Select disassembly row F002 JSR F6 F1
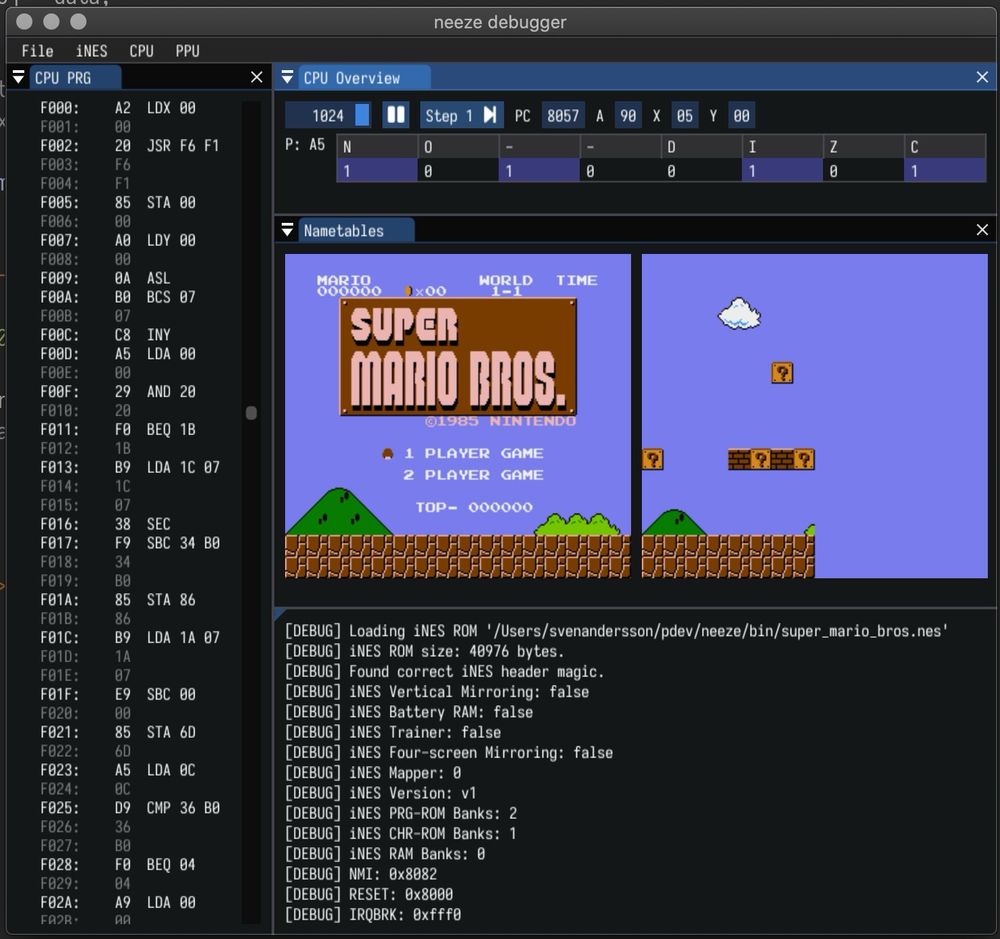 (129, 145)
